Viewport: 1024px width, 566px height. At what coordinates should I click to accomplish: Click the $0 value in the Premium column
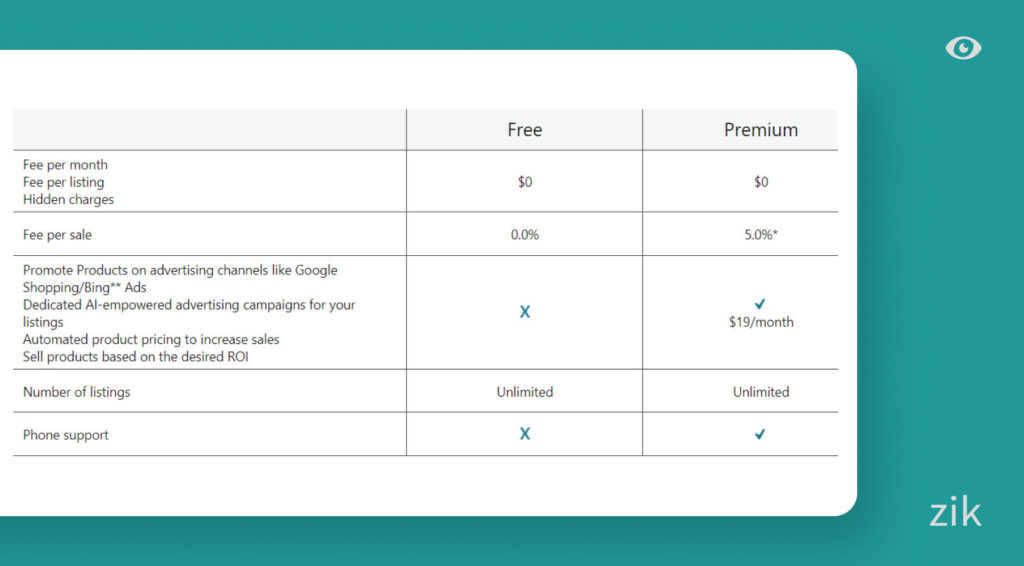761,182
